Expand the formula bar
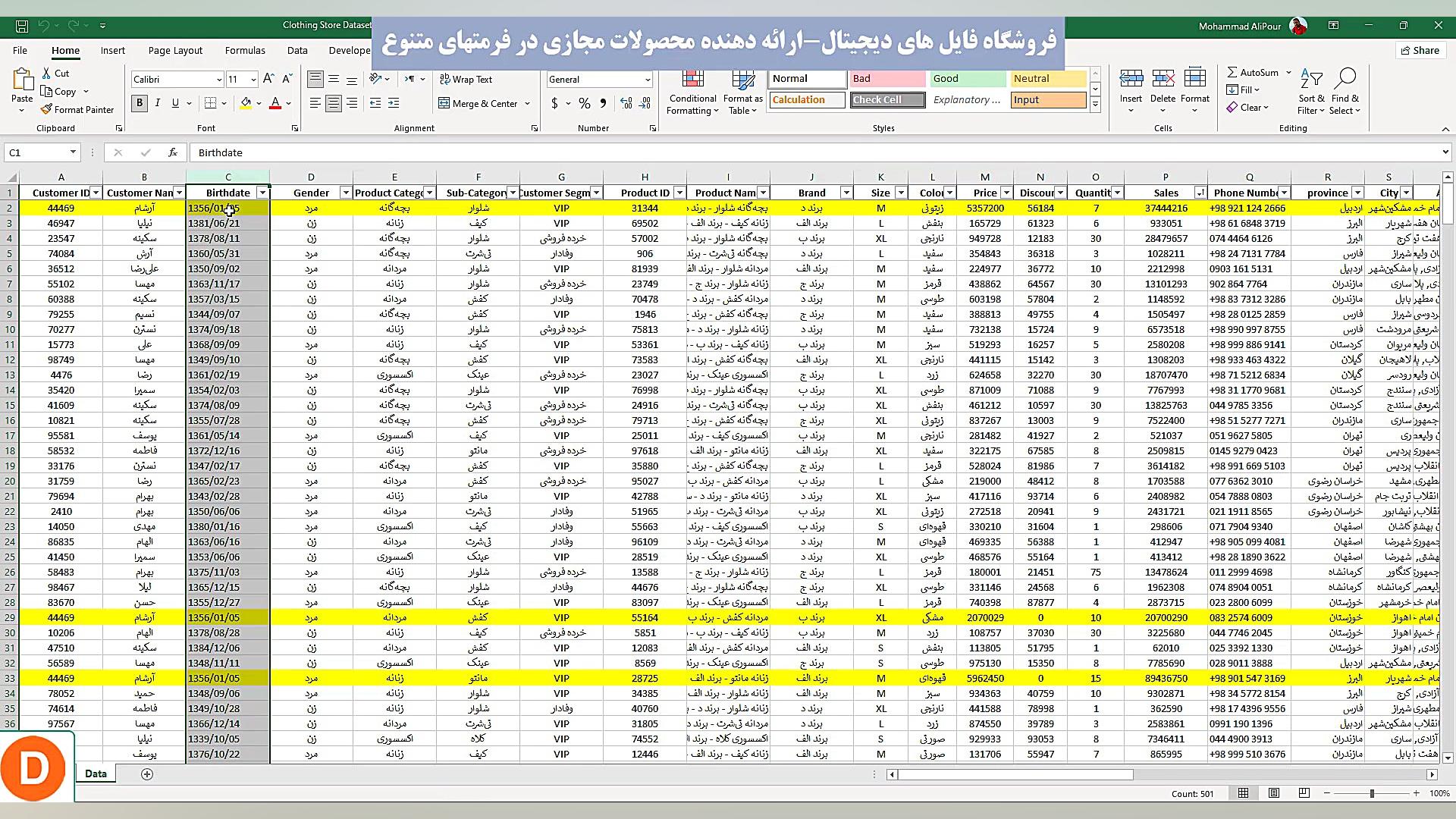 click(1445, 152)
